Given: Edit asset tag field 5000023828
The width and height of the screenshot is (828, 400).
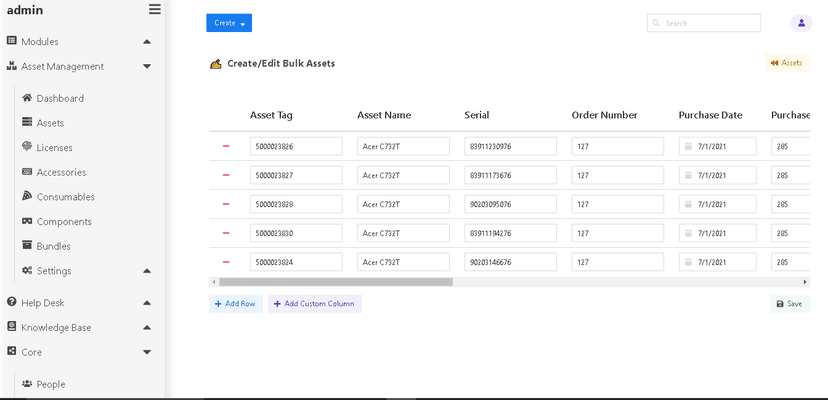Looking at the screenshot, I should 296,204.
